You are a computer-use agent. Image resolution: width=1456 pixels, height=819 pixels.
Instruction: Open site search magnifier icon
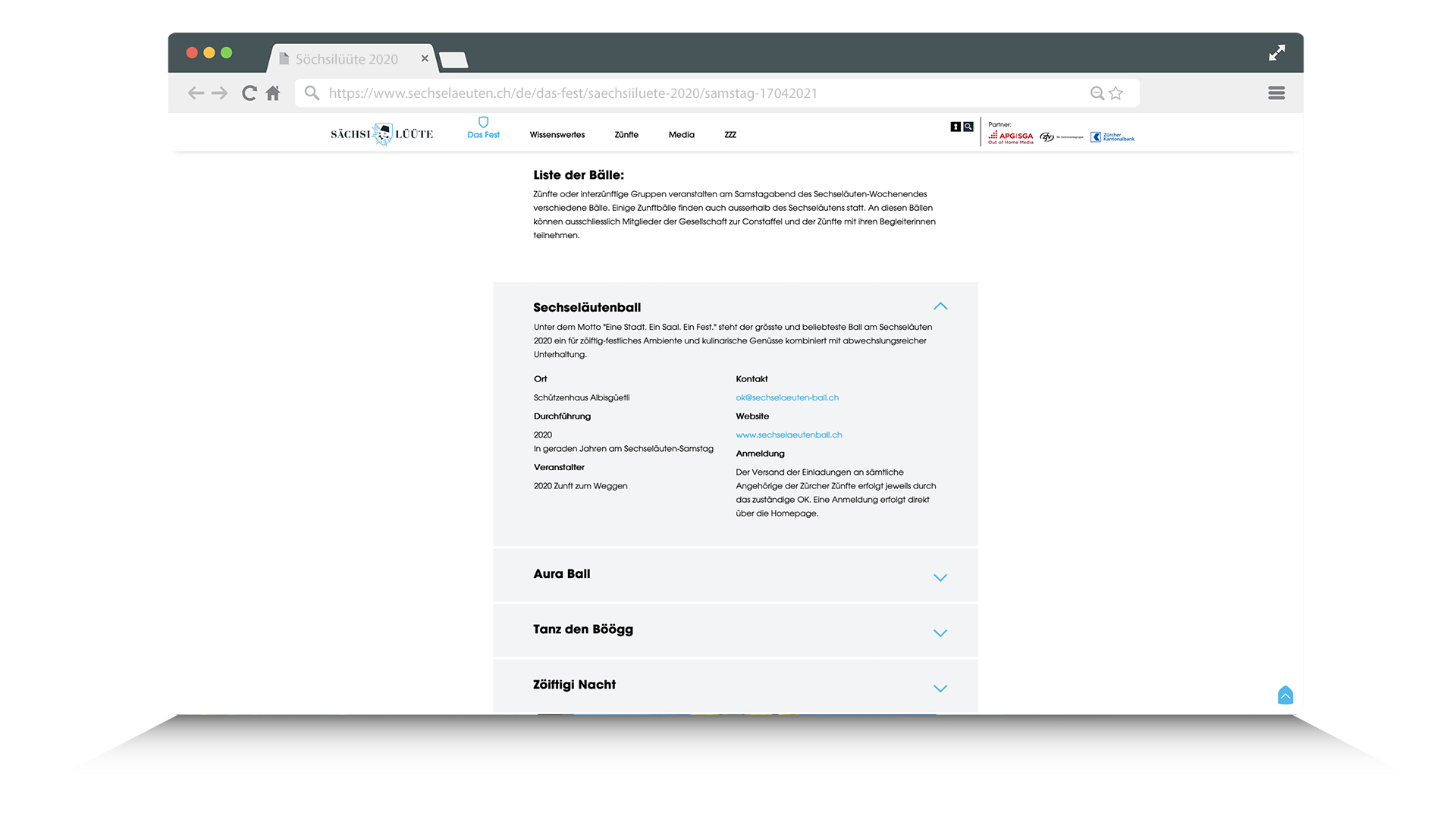click(x=968, y=127)
